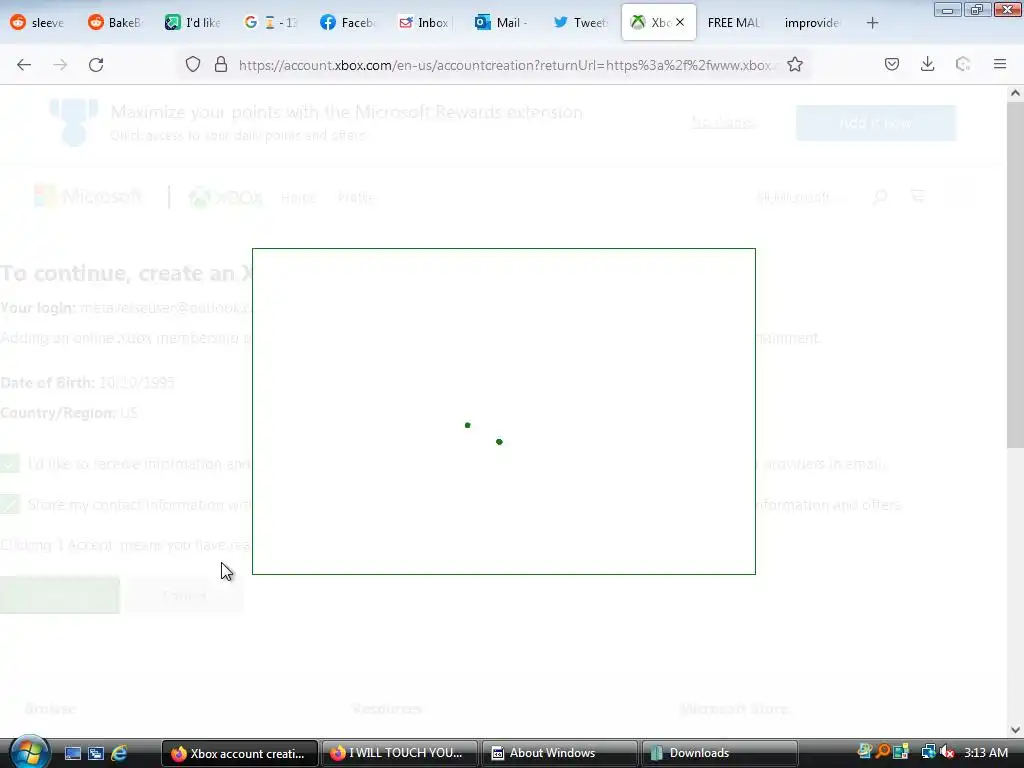Open the Home navigation link
Viewport: 1024px width, 768px height.
click(x=298, y=197)
